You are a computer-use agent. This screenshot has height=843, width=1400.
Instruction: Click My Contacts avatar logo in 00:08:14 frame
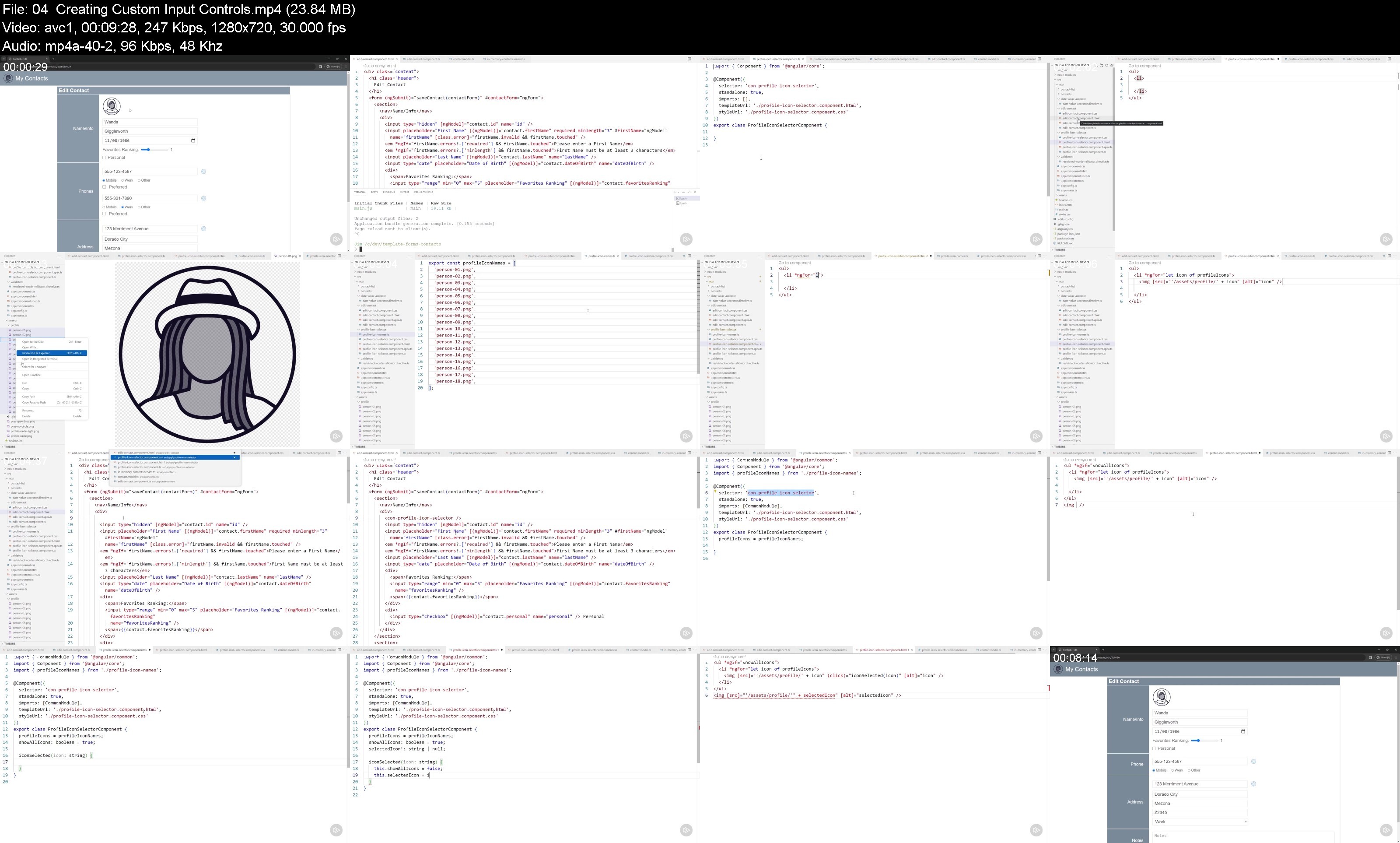point(1058,669)
